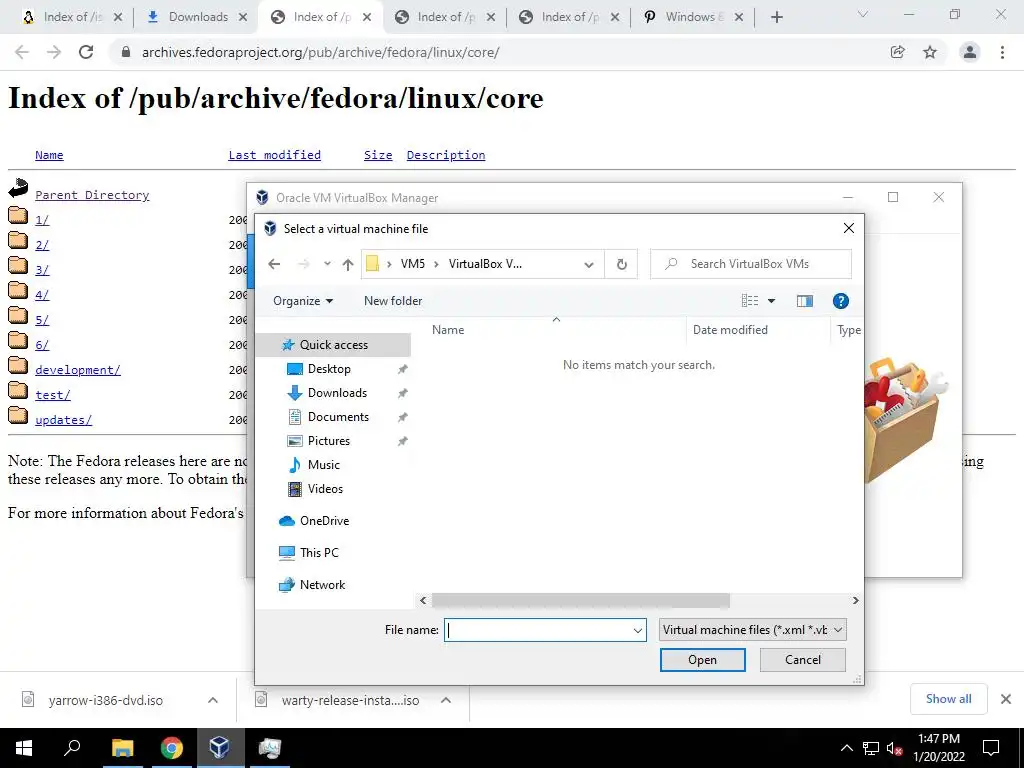The image size is (1024, 768).
Task: Expand recent locations dropdown beside forward arrow
Action: pyautogui.click(x=327, y=264)
